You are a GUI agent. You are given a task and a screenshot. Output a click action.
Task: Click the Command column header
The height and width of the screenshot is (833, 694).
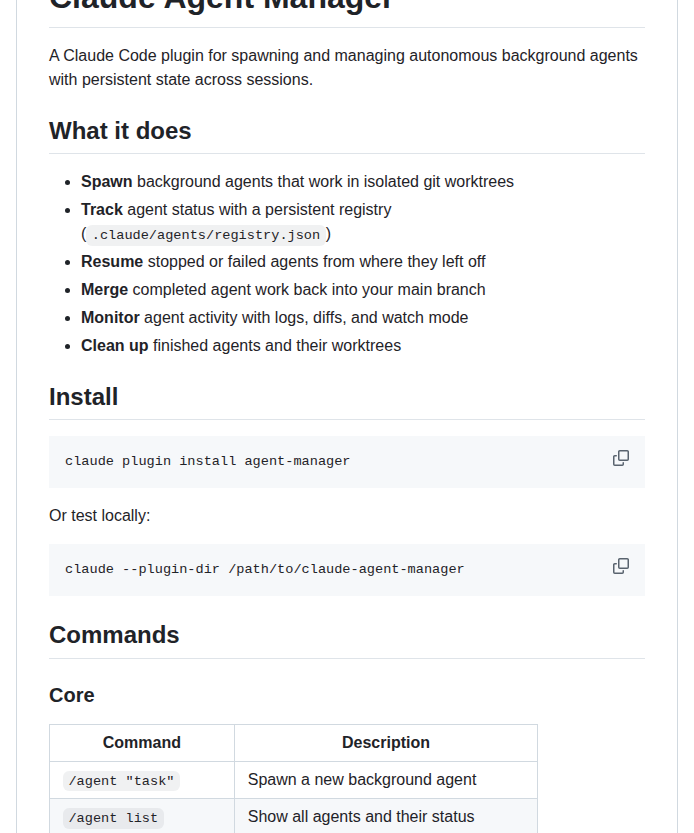pos(142,743)
